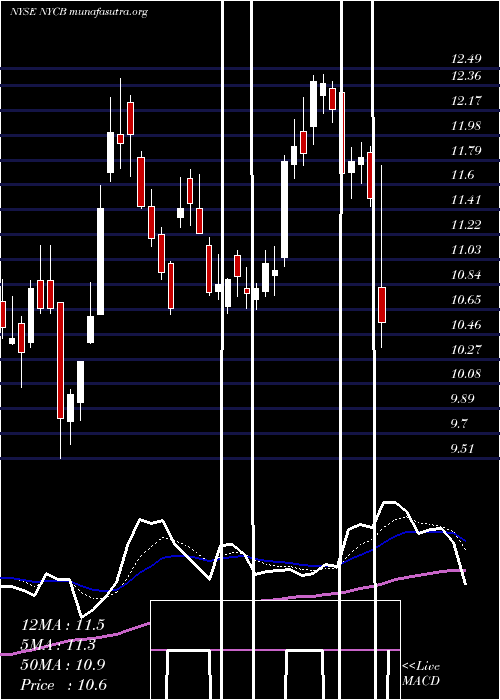Click the 11.79 price axis label

[x=466, y=150]
